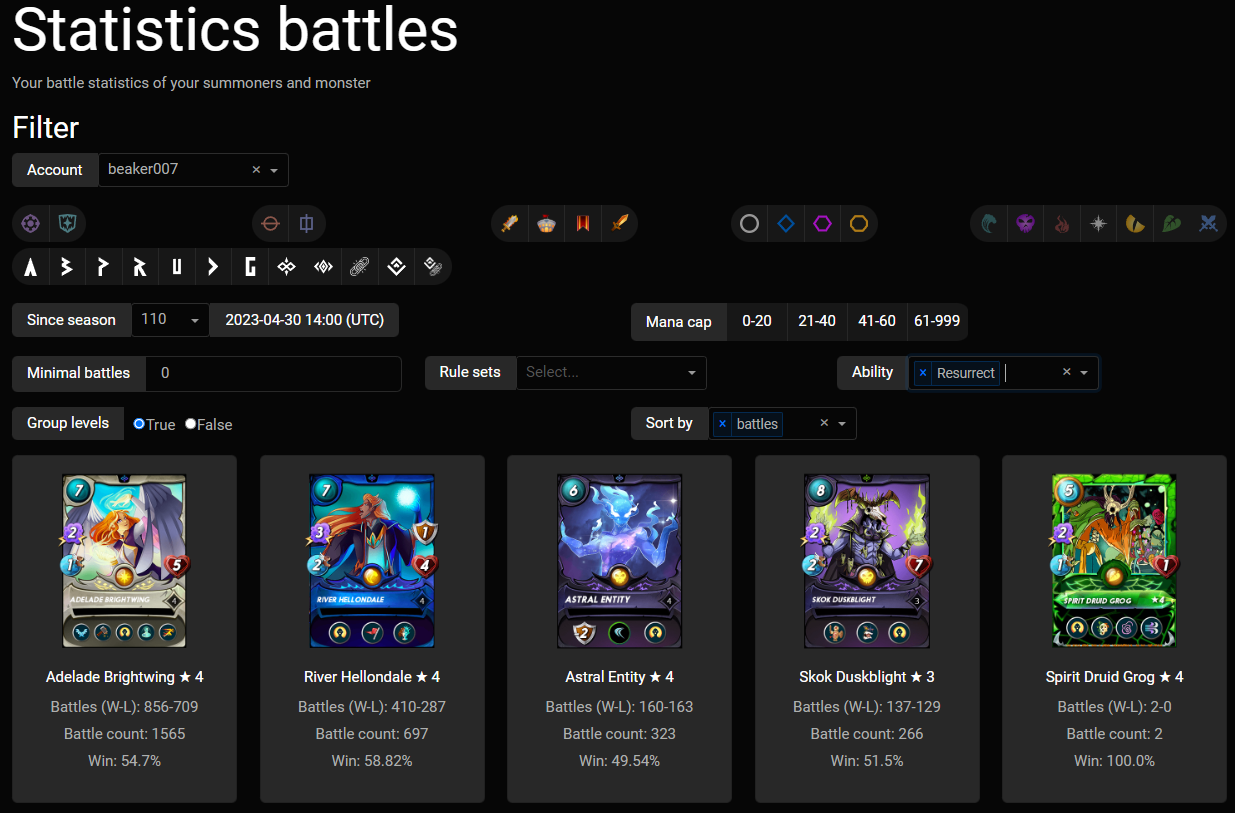Set Group levels to False

tap(191, 424)
